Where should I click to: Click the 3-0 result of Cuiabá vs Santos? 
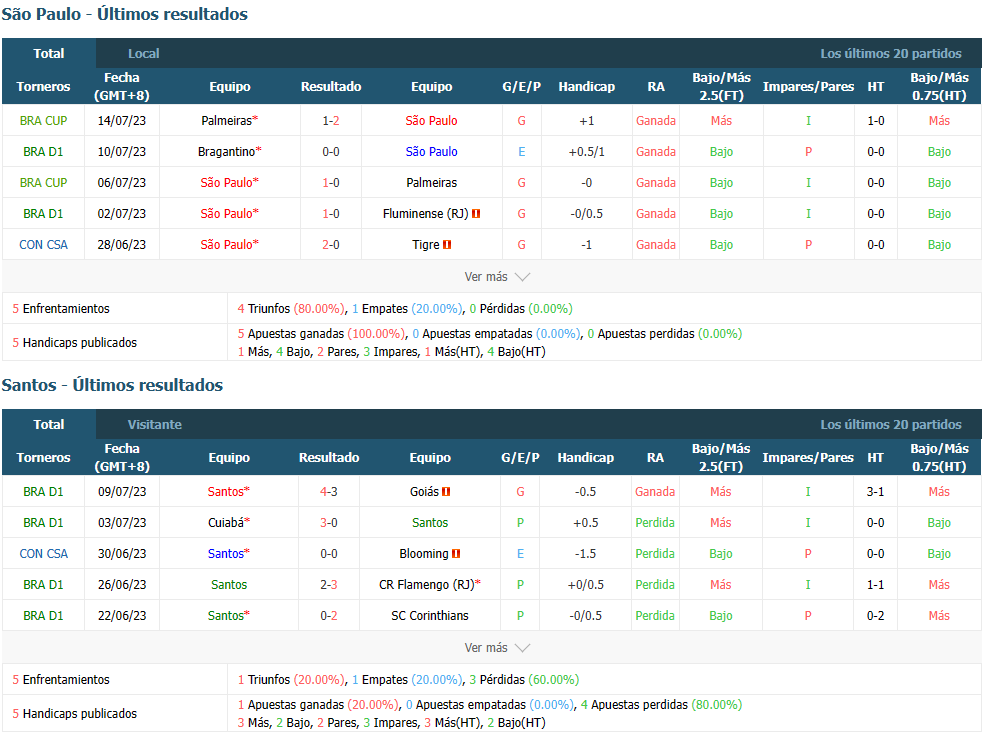pos(329,522)
